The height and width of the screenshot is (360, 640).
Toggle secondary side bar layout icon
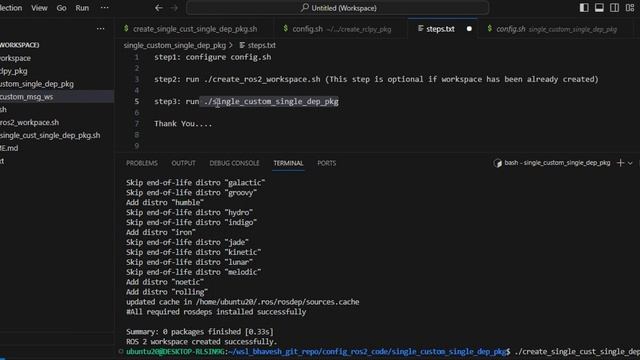tap(614, 8)
